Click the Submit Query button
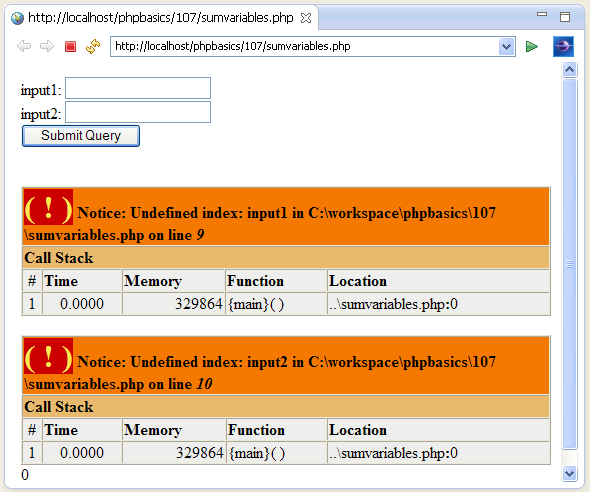This screenshot has width=590, height=492. (81, 136)
